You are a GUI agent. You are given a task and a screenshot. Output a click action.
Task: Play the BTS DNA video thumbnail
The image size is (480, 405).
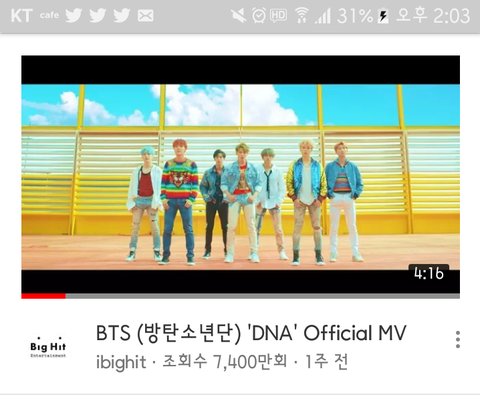coord(241,175)
